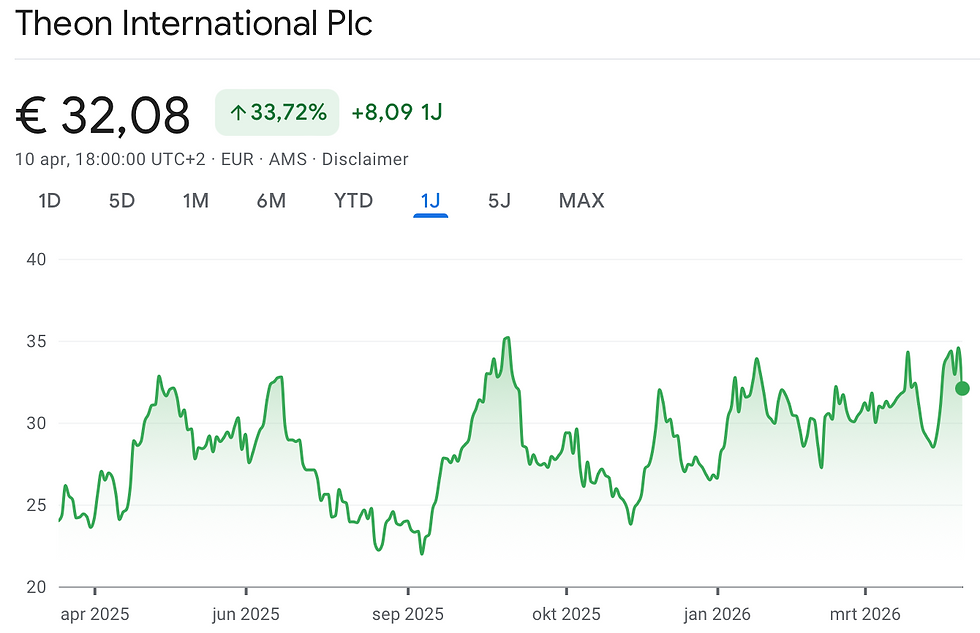Image resolution: width=980 pixels, height=633 pixels.
Task: Click the jan 2026 axis label
Action: click(717, 614)
